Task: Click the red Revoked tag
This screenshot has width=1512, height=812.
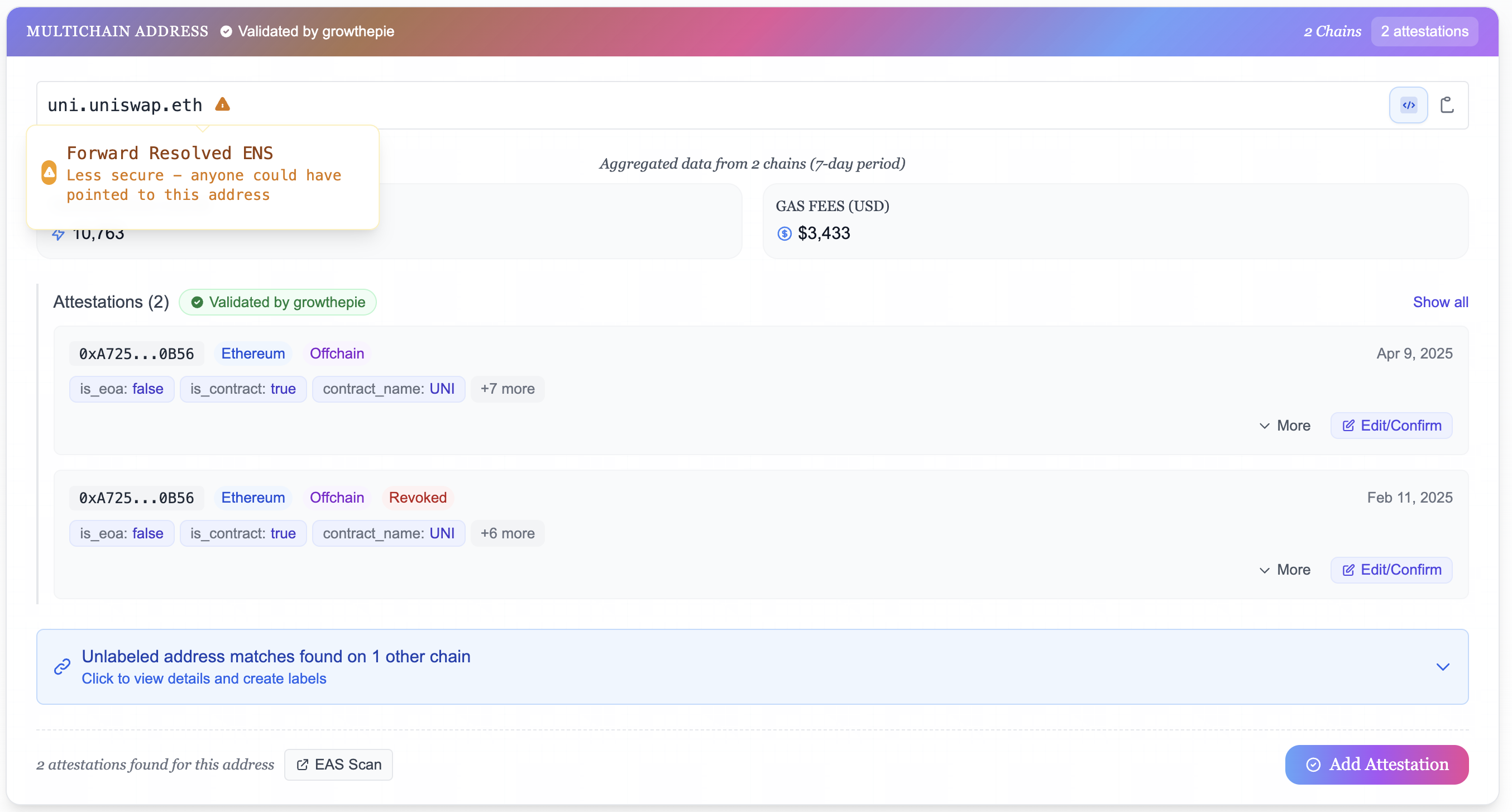Action: click(x=417, y=498)
